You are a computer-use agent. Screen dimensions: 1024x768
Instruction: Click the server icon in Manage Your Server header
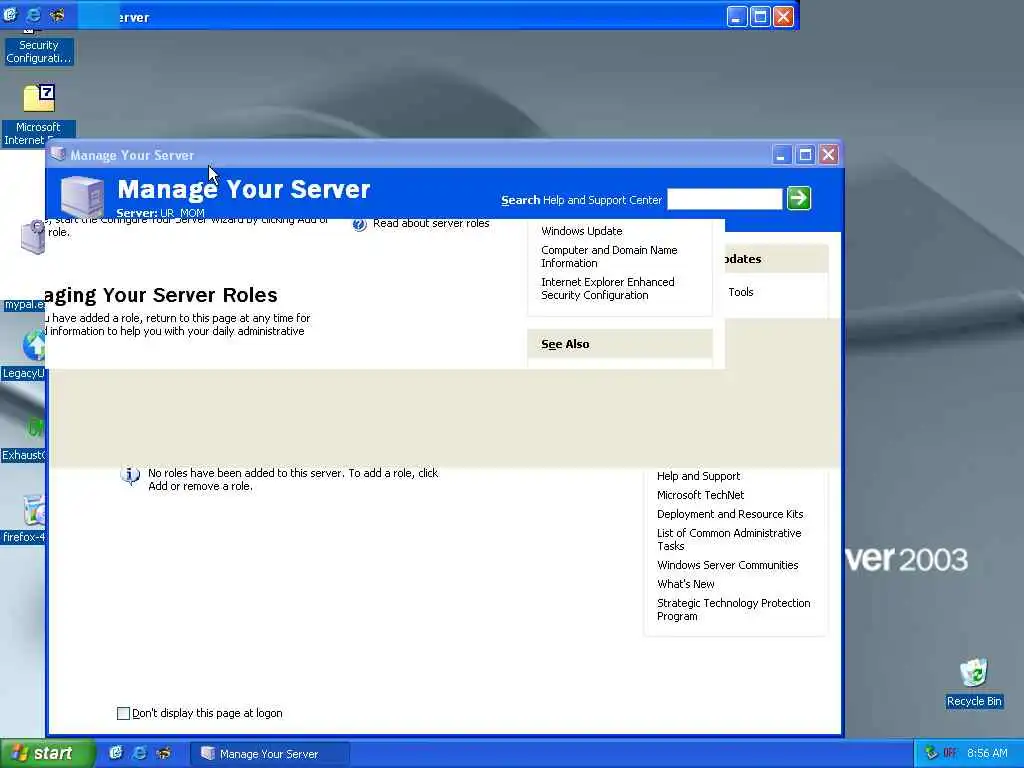coord(82,197)
